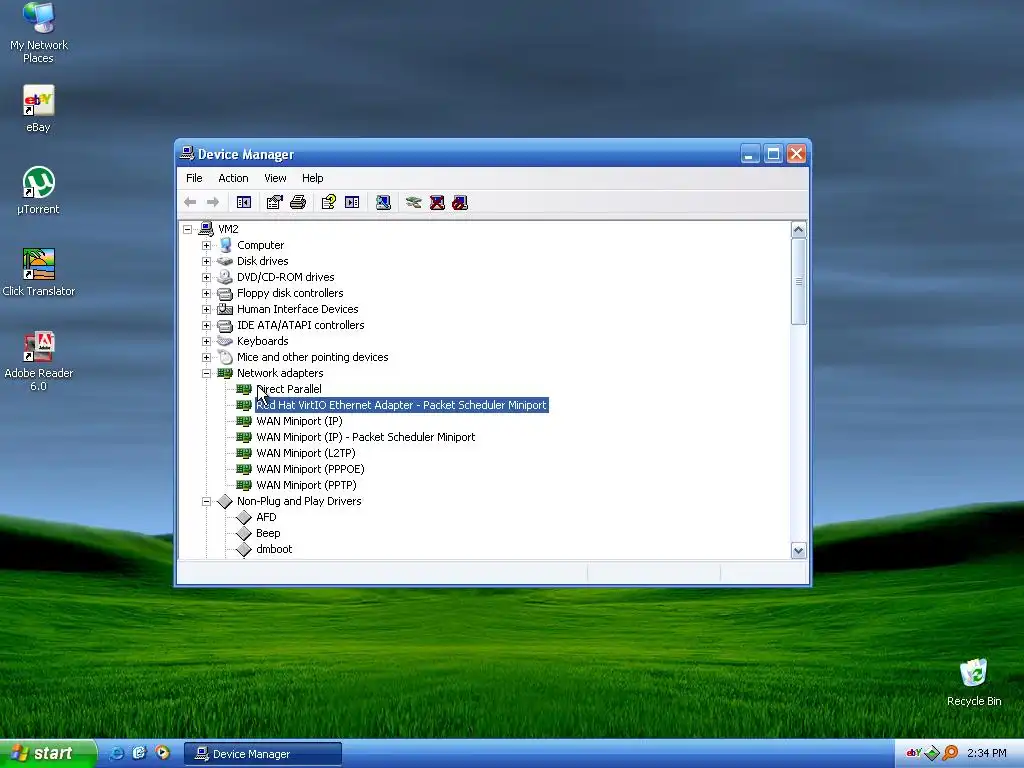Image resolution: width=1024 pixels, height=768 pixels.
Task: Expand DVD/CD-ROM drives category
Action: point(206,278)
